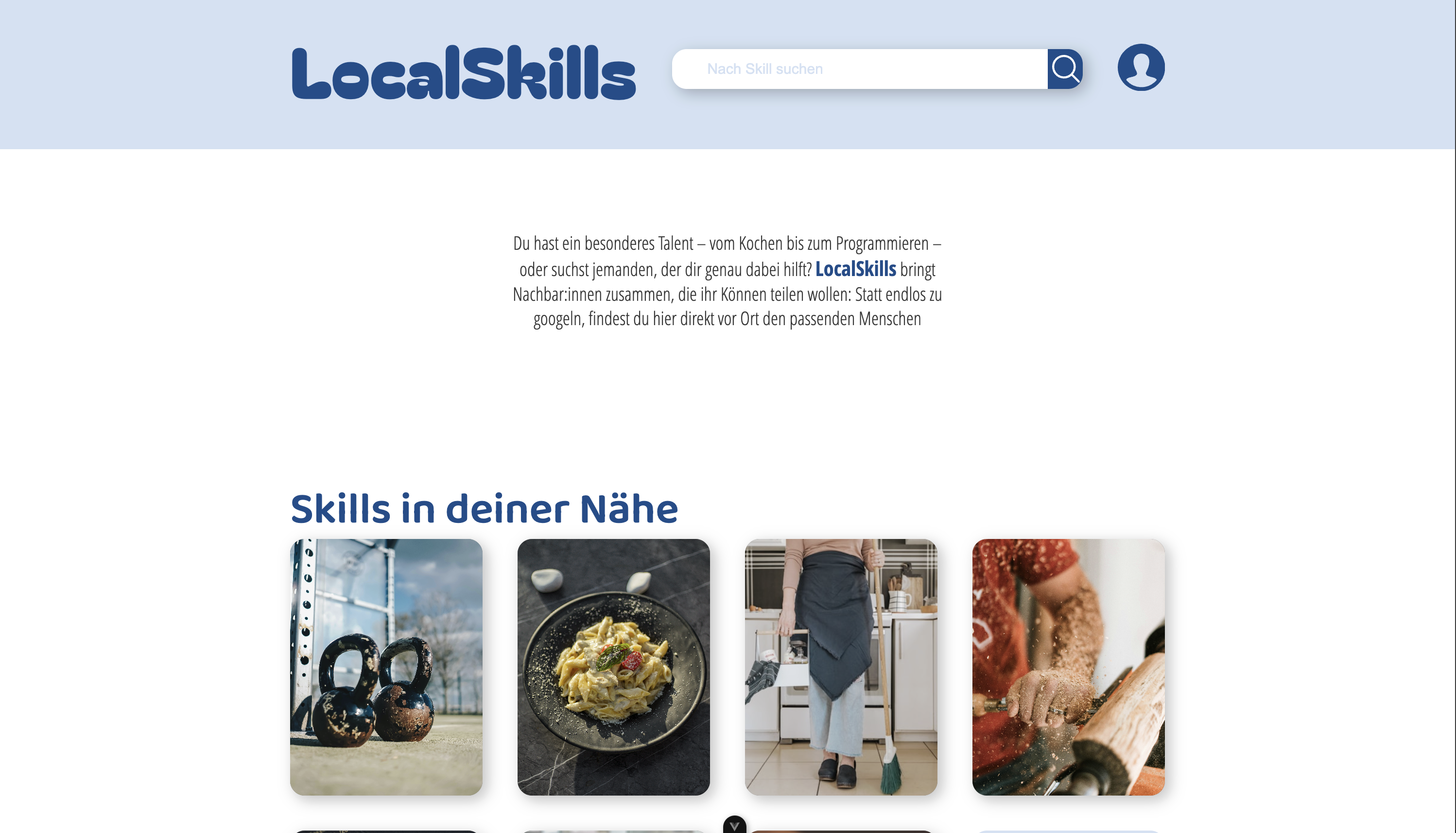Focus the 'Nach Skill suchen' search field
This screenshot has height=833, width=1456.
[x=860, y=69]
